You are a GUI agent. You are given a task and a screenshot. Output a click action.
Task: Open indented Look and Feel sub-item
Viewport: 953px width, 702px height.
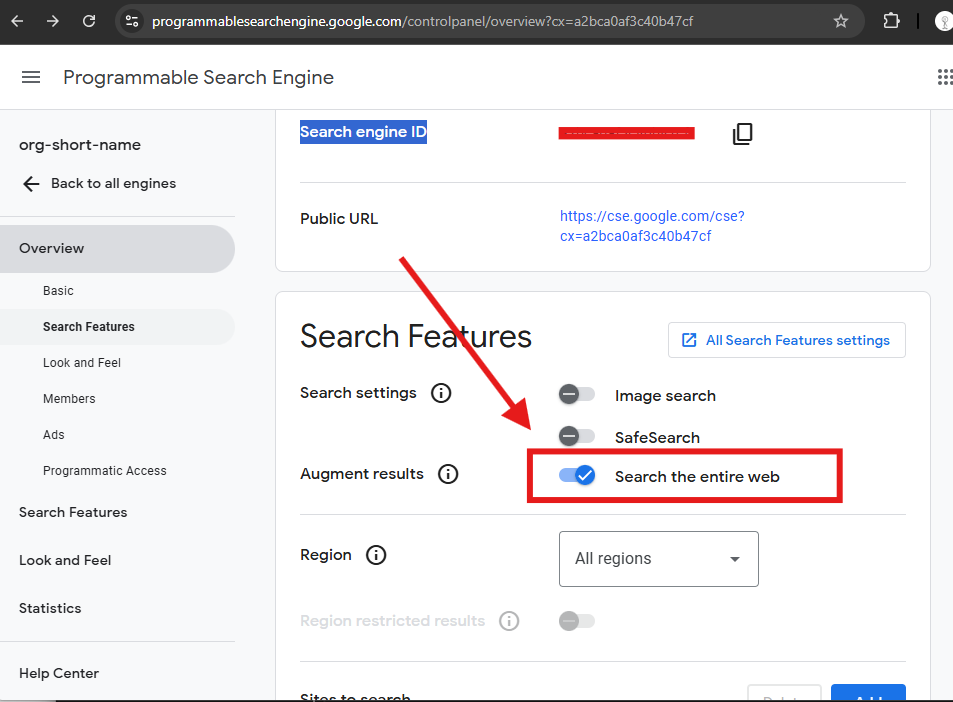(x=81, y=363)
